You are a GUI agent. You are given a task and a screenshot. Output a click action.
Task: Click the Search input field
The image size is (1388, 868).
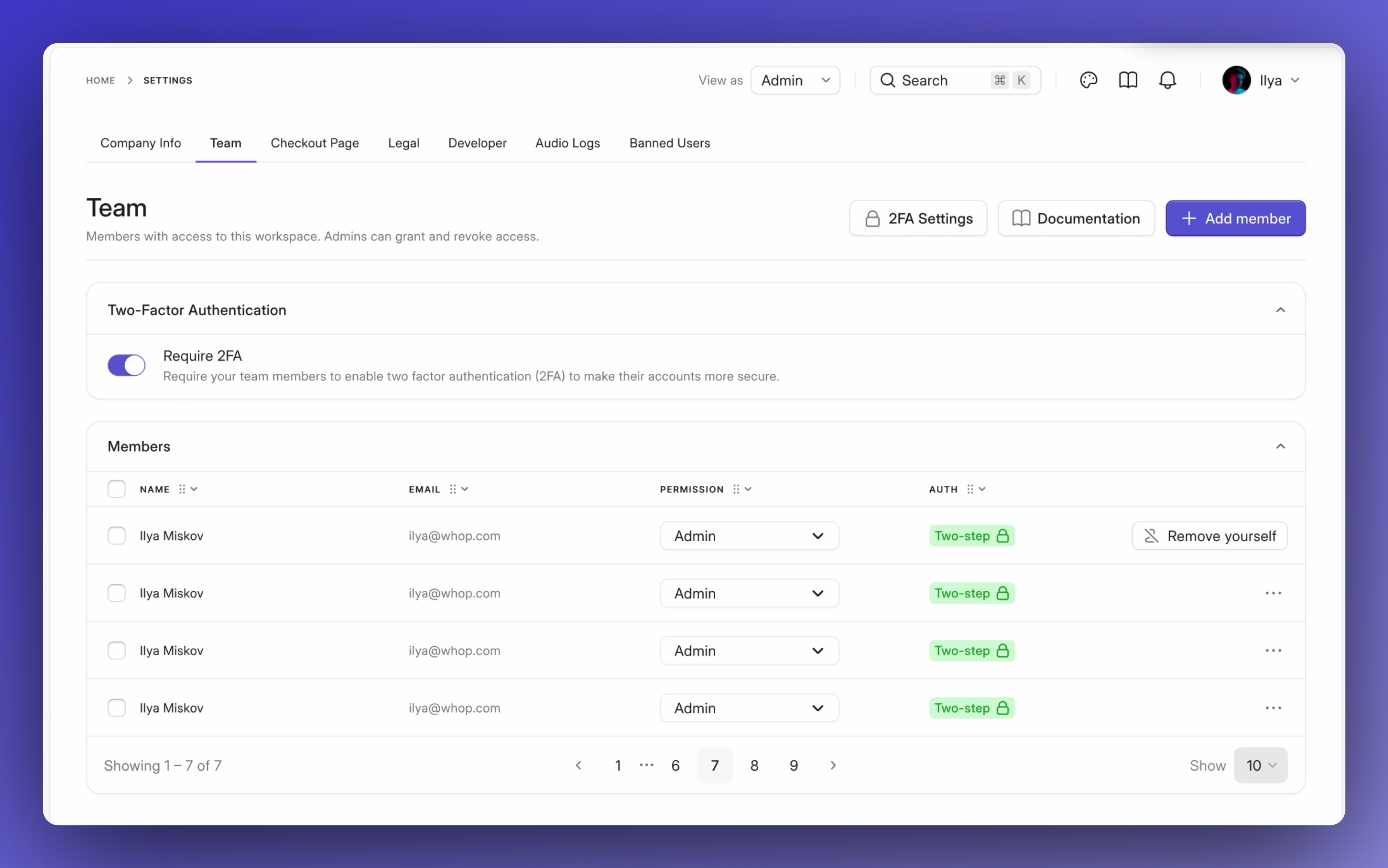click(942, 80)
